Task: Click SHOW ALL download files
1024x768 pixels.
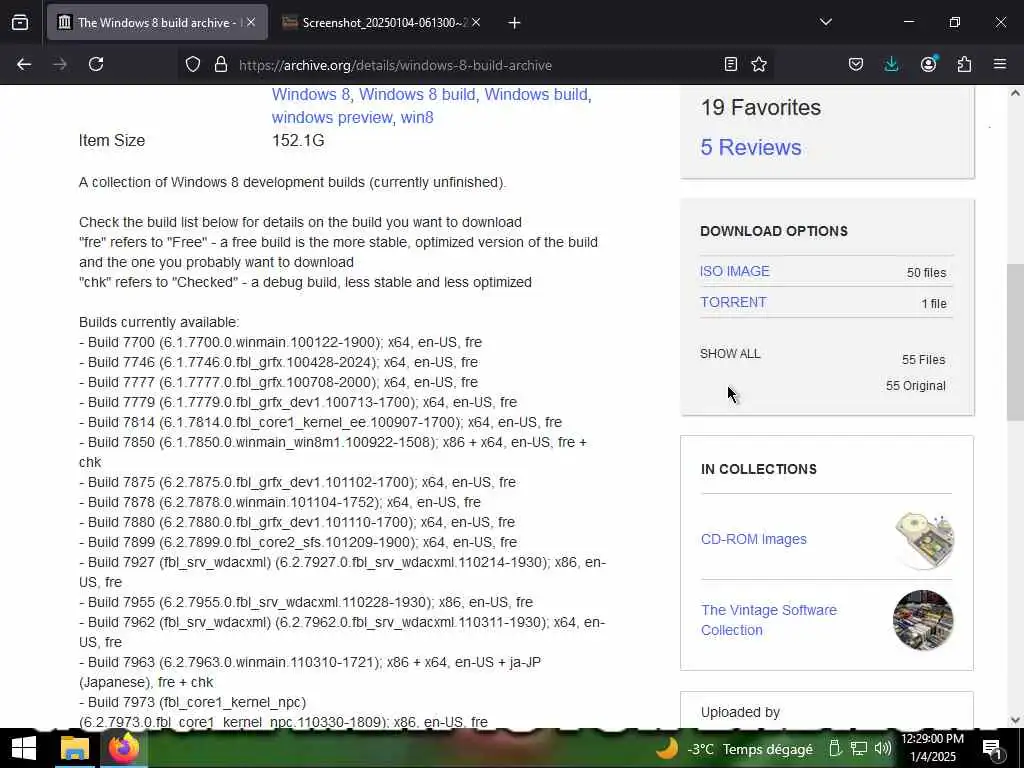Action: coord(730,354)
